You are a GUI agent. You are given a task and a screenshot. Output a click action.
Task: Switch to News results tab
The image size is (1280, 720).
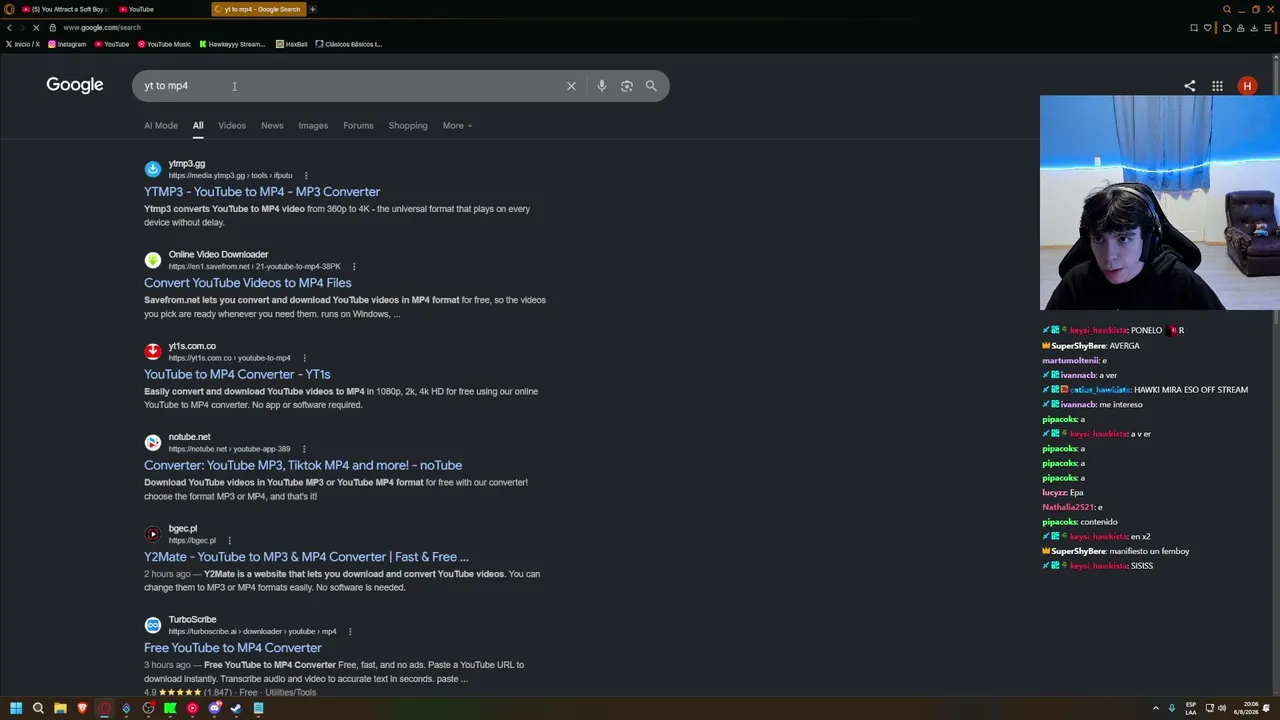click(x=272, y=126)
